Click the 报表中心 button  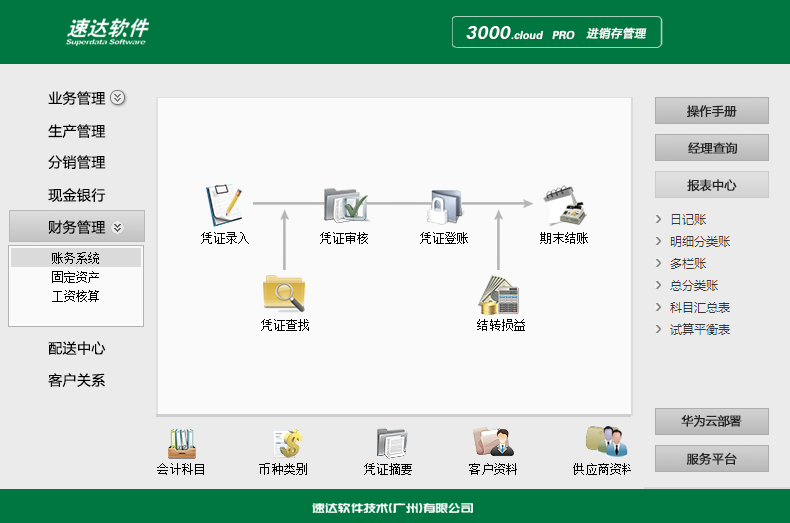[711, 185]
